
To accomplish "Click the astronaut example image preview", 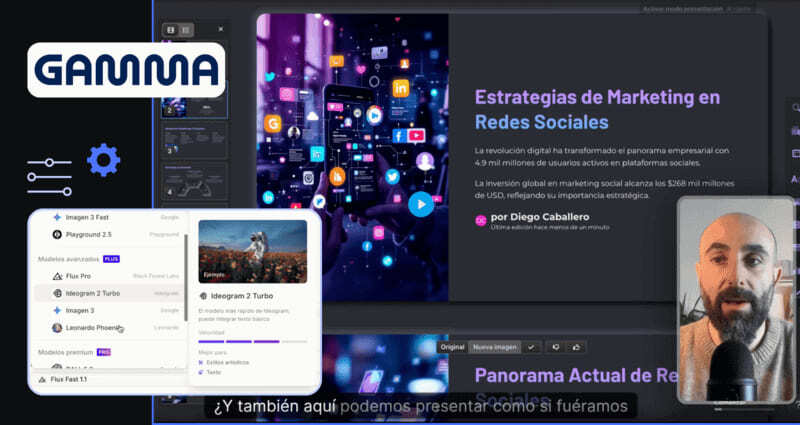I will click(253, 252).
